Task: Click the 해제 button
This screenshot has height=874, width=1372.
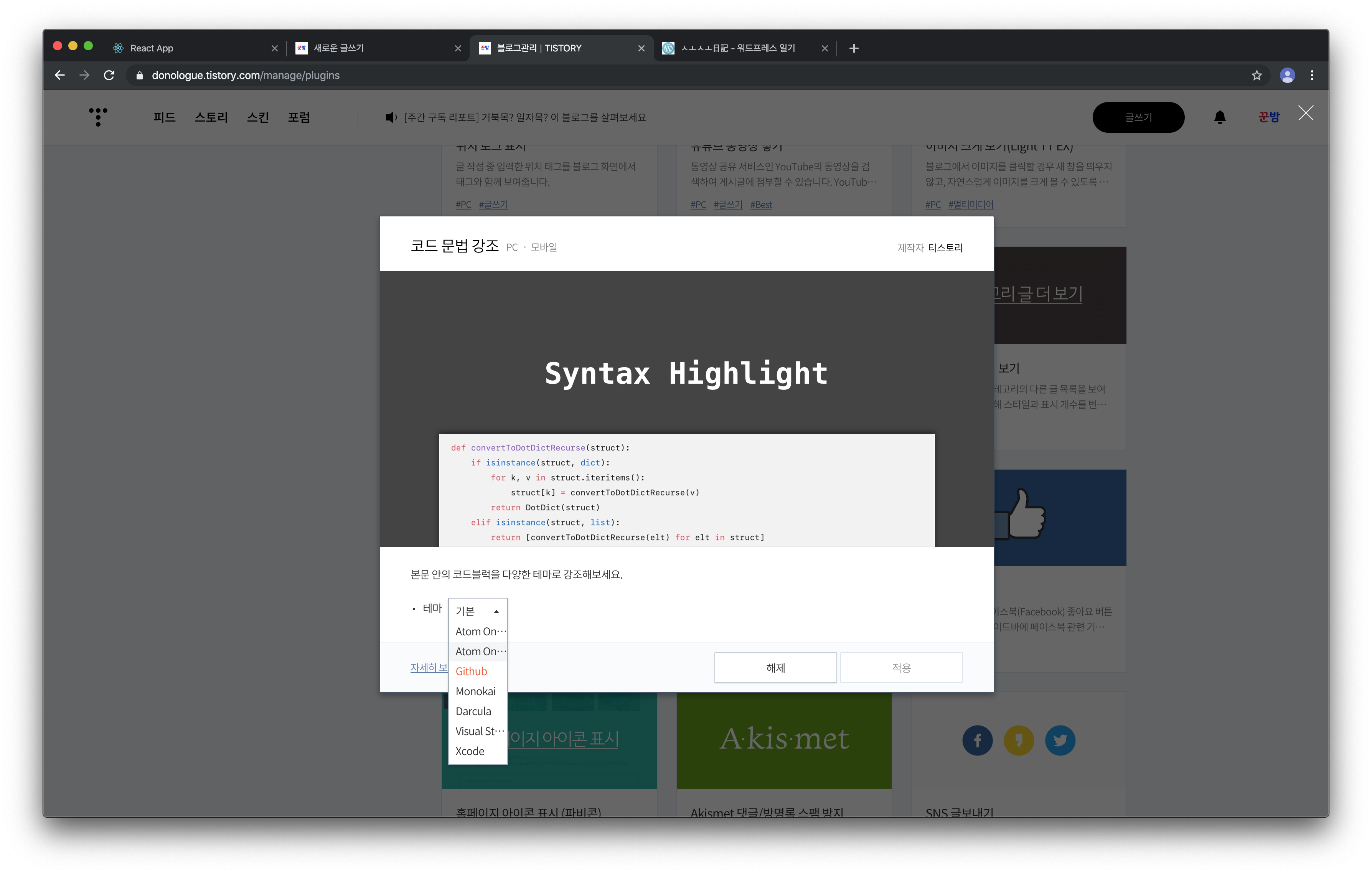Action: click(775, 667)
